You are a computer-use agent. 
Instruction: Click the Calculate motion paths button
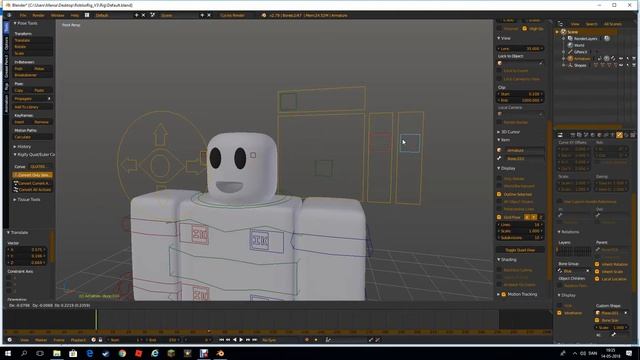[33, 137]
